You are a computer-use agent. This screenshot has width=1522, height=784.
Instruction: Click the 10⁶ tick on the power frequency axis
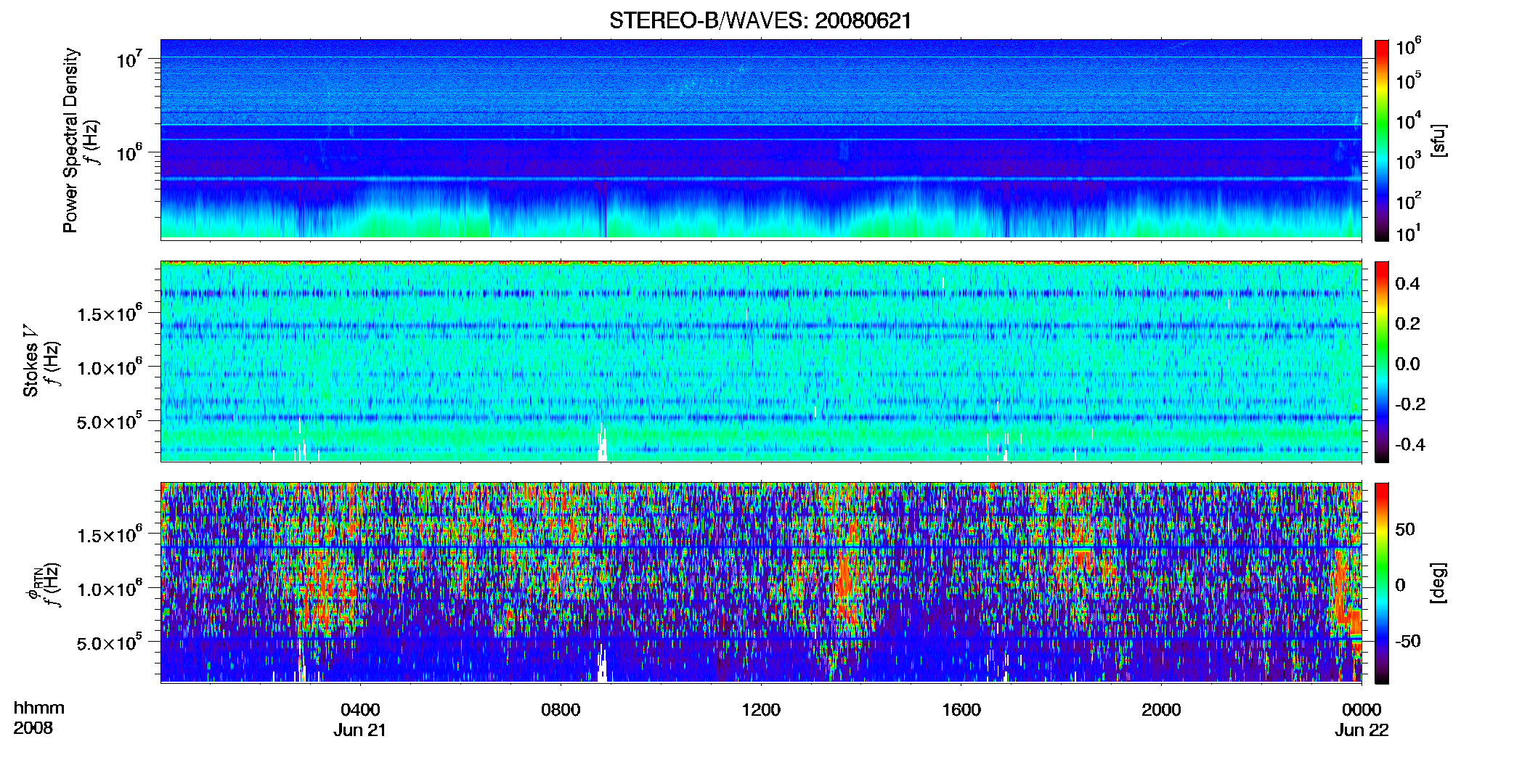(x=130, y=153)
